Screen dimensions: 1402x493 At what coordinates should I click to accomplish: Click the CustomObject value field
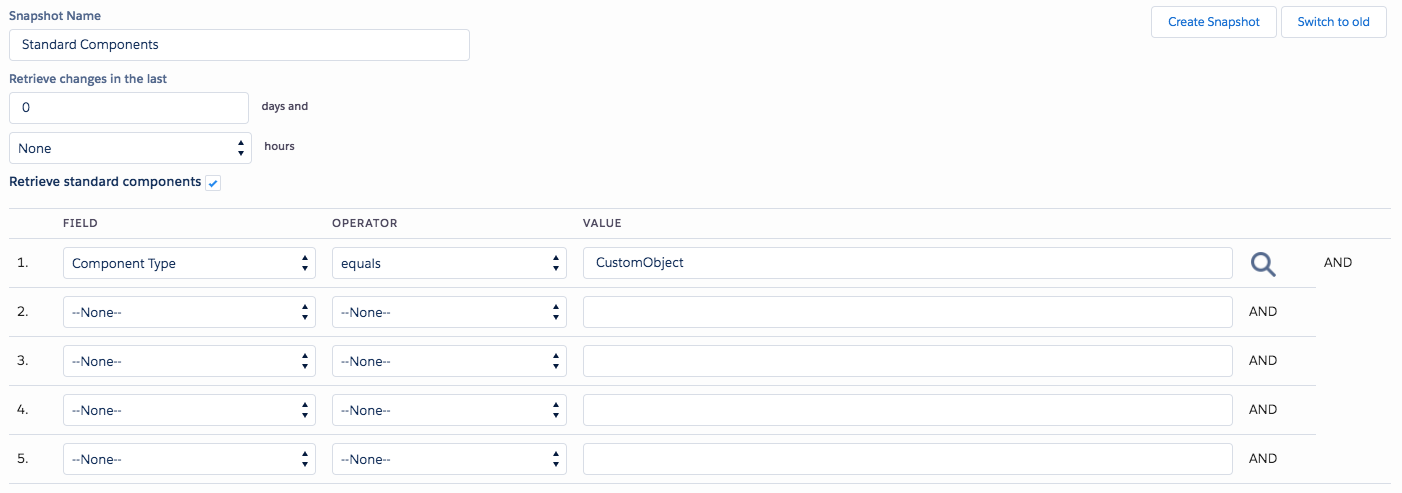click(x=907, y=263)
